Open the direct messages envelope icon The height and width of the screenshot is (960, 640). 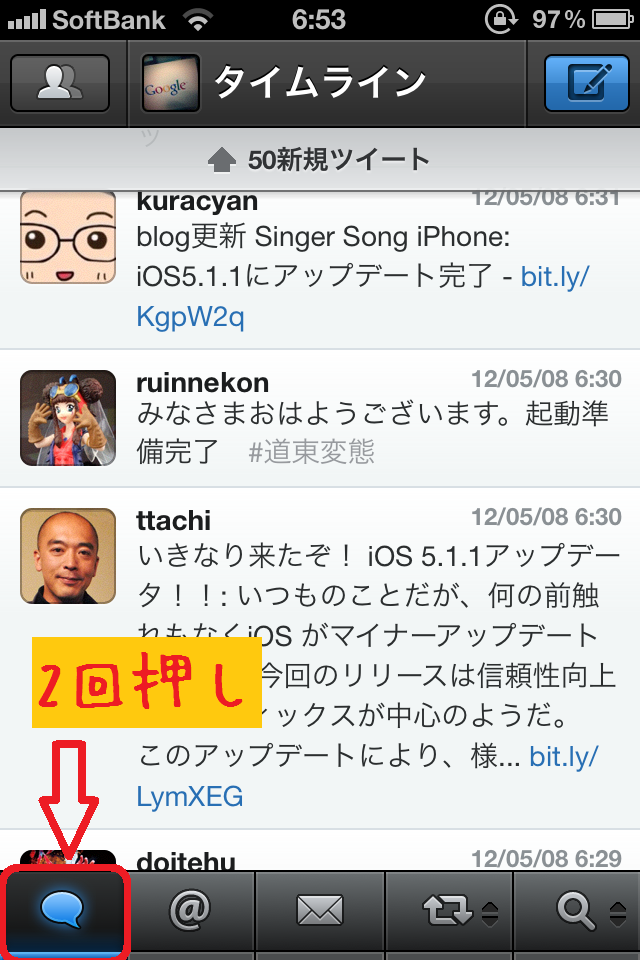(x=320, y=910)
